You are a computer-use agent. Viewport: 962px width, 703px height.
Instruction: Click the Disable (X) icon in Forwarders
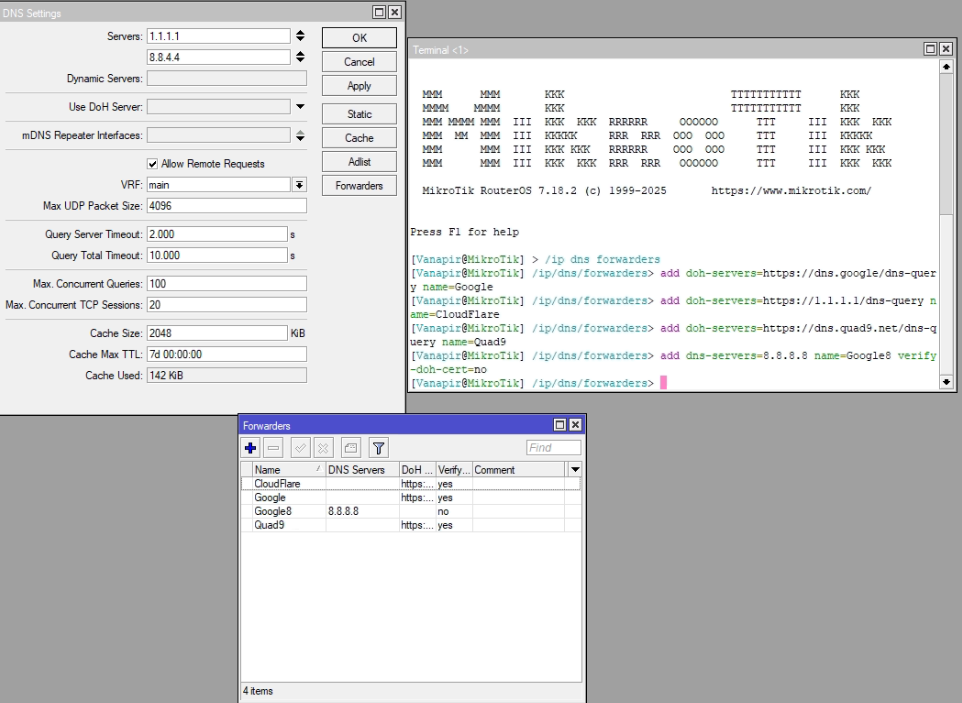coord(323,448)
